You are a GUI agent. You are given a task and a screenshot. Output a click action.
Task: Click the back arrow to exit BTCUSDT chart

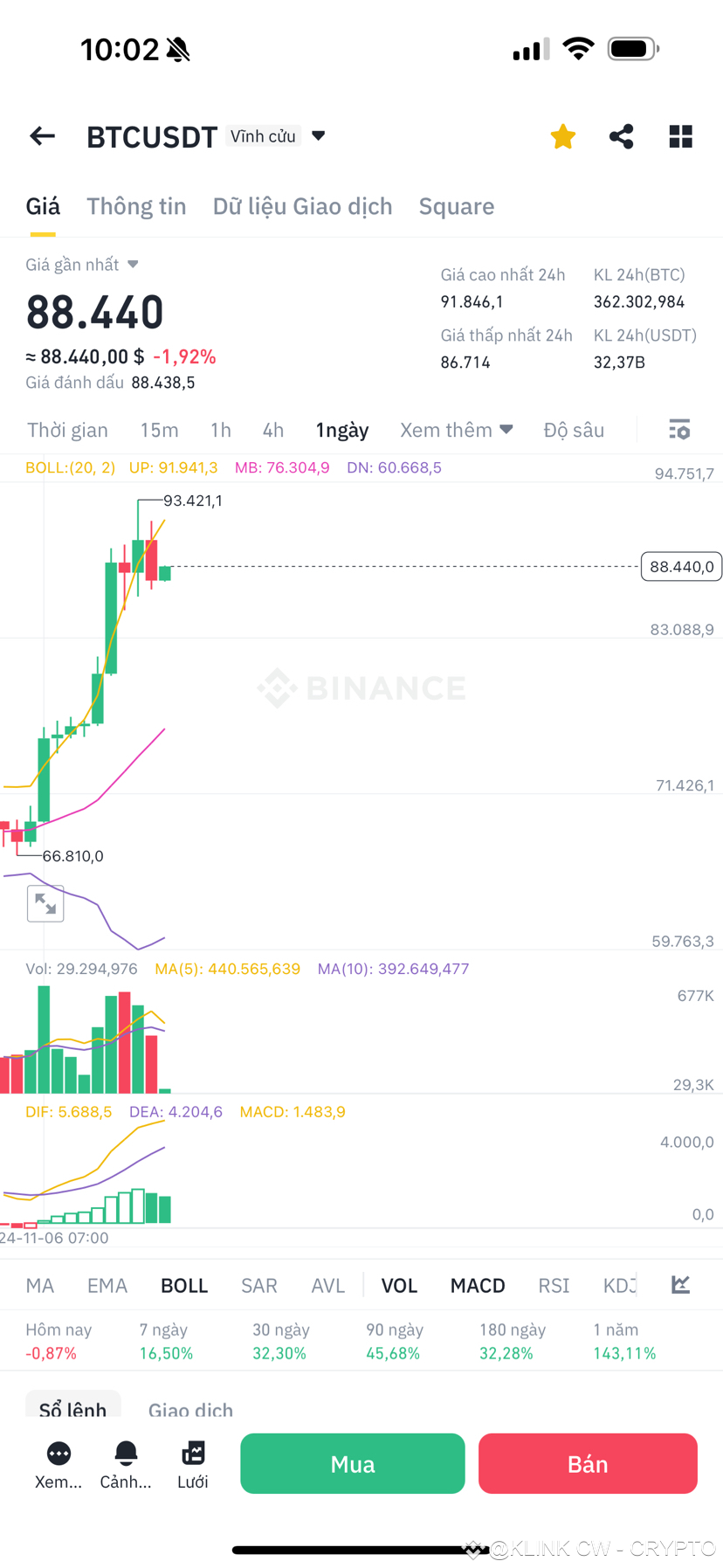tap(41, 135)
